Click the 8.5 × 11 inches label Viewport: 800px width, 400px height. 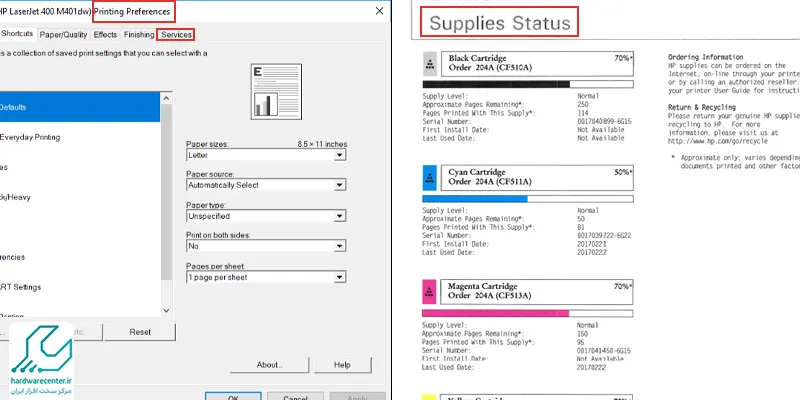[322, 144]
